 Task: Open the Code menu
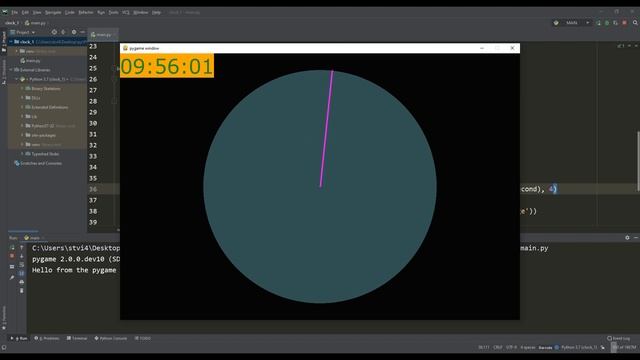coord(70,12)
